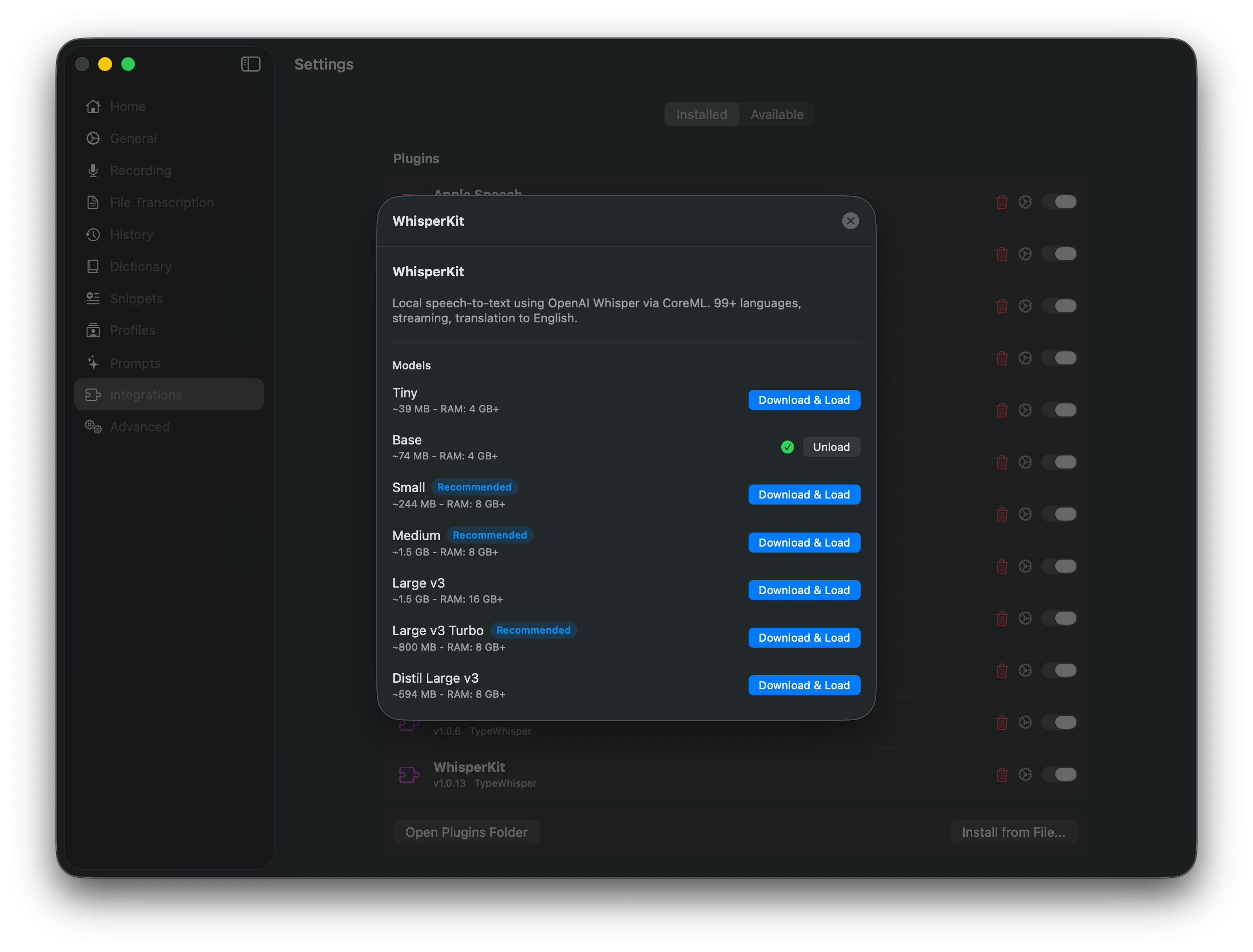Open the Dictionary section
This screenshot has height=952, width=1253.
tap(141, 266)
